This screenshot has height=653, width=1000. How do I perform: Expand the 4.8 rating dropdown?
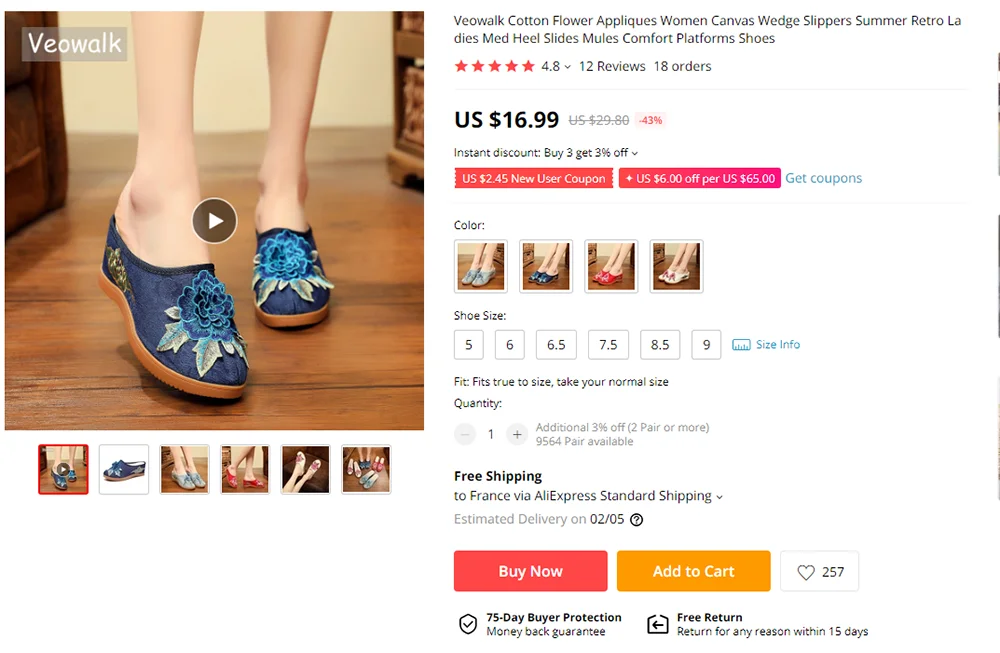(568, 67)
